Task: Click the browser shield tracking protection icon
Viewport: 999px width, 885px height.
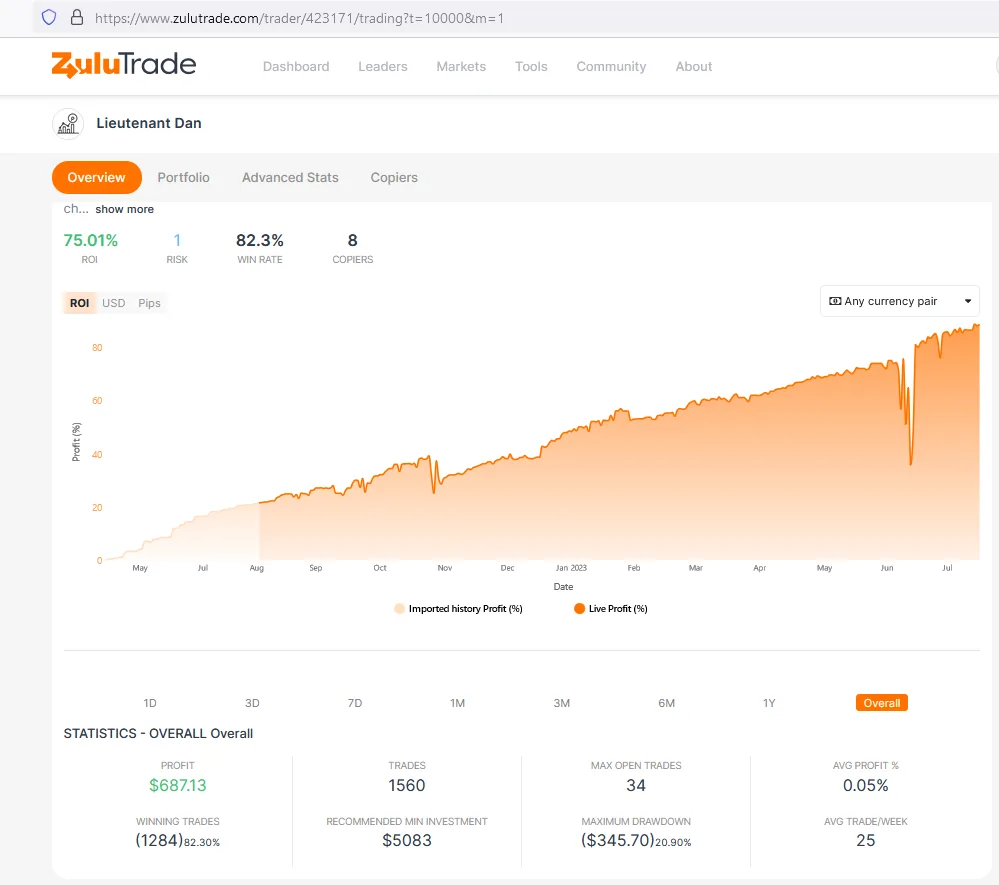Action: [49, 18]
